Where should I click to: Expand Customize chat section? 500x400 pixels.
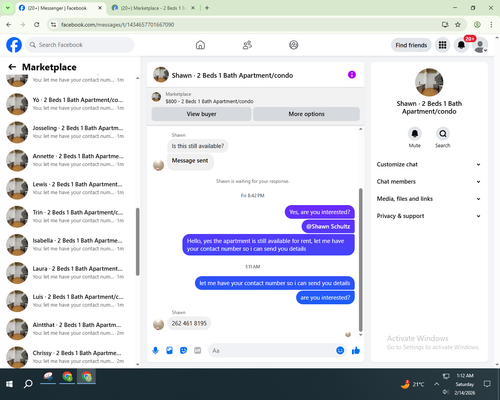pos(429,164)
